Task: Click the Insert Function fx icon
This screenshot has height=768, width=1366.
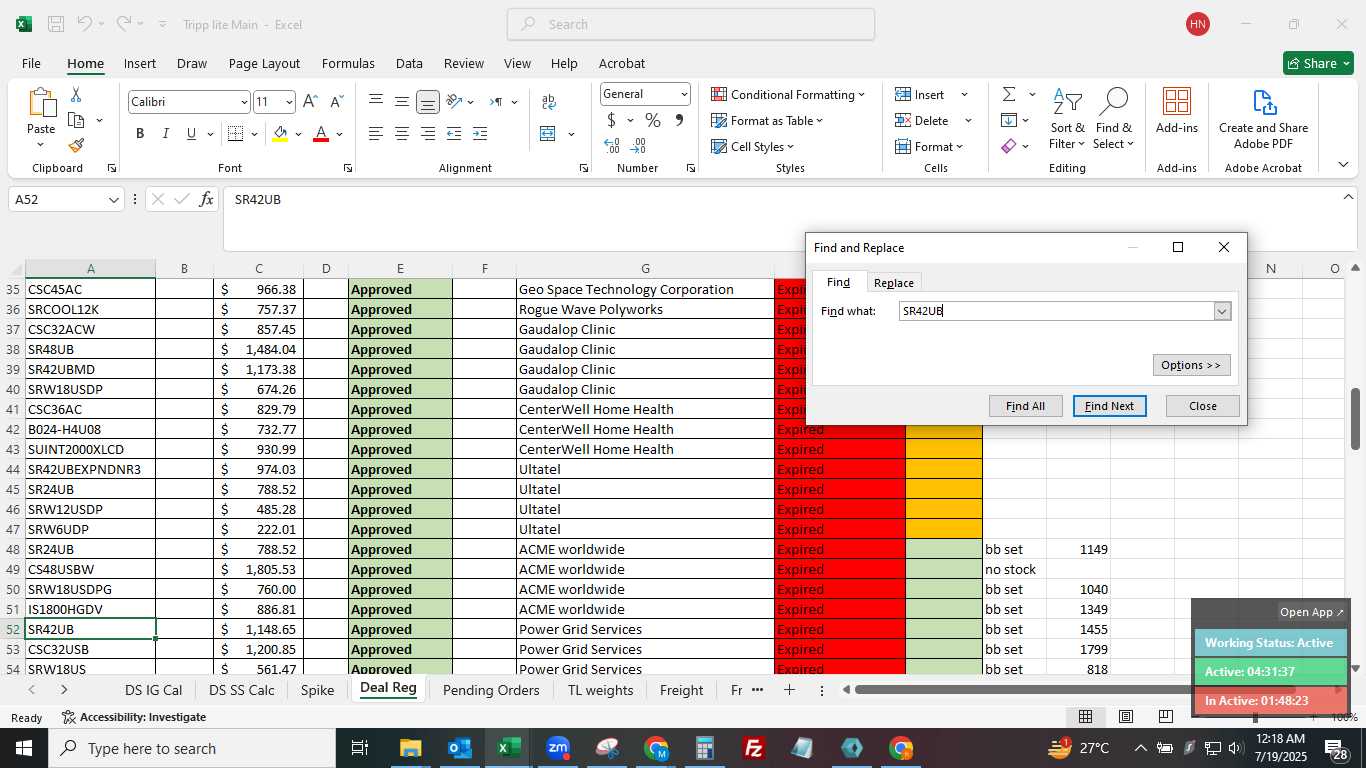Action: 206,199
